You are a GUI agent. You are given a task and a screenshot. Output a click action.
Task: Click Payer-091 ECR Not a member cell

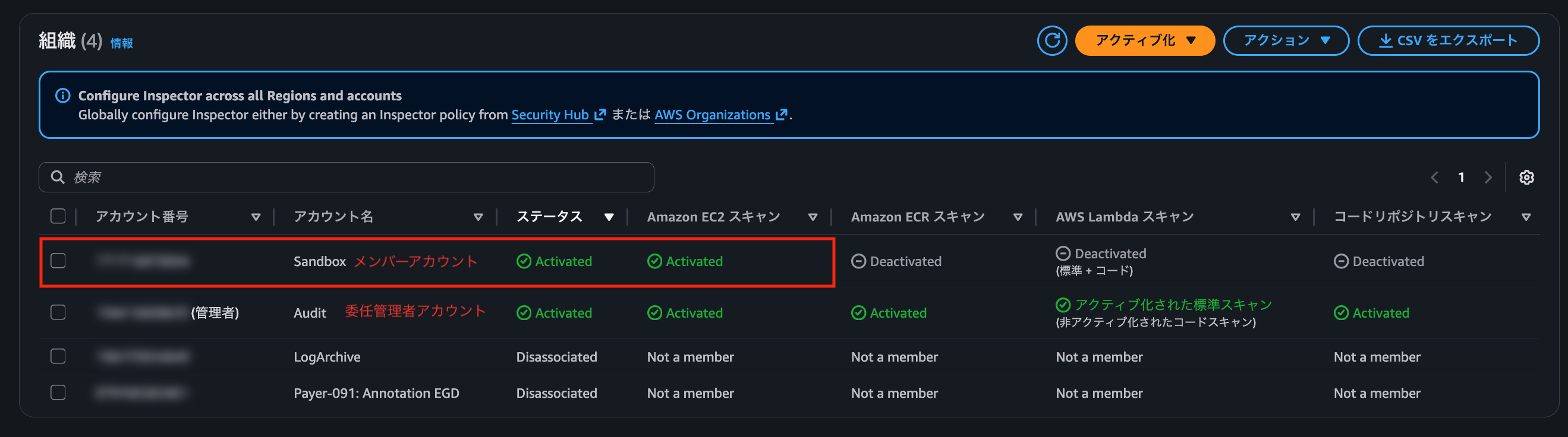point(894,393)
